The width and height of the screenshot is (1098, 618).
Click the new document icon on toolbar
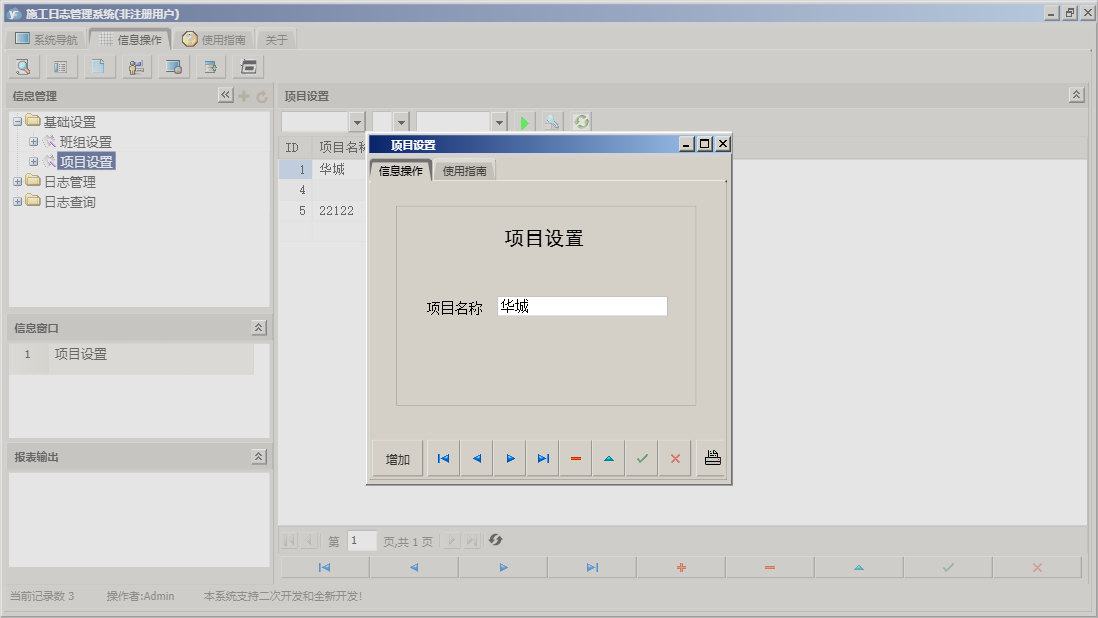pyautogui.click(x=98, y=66)
